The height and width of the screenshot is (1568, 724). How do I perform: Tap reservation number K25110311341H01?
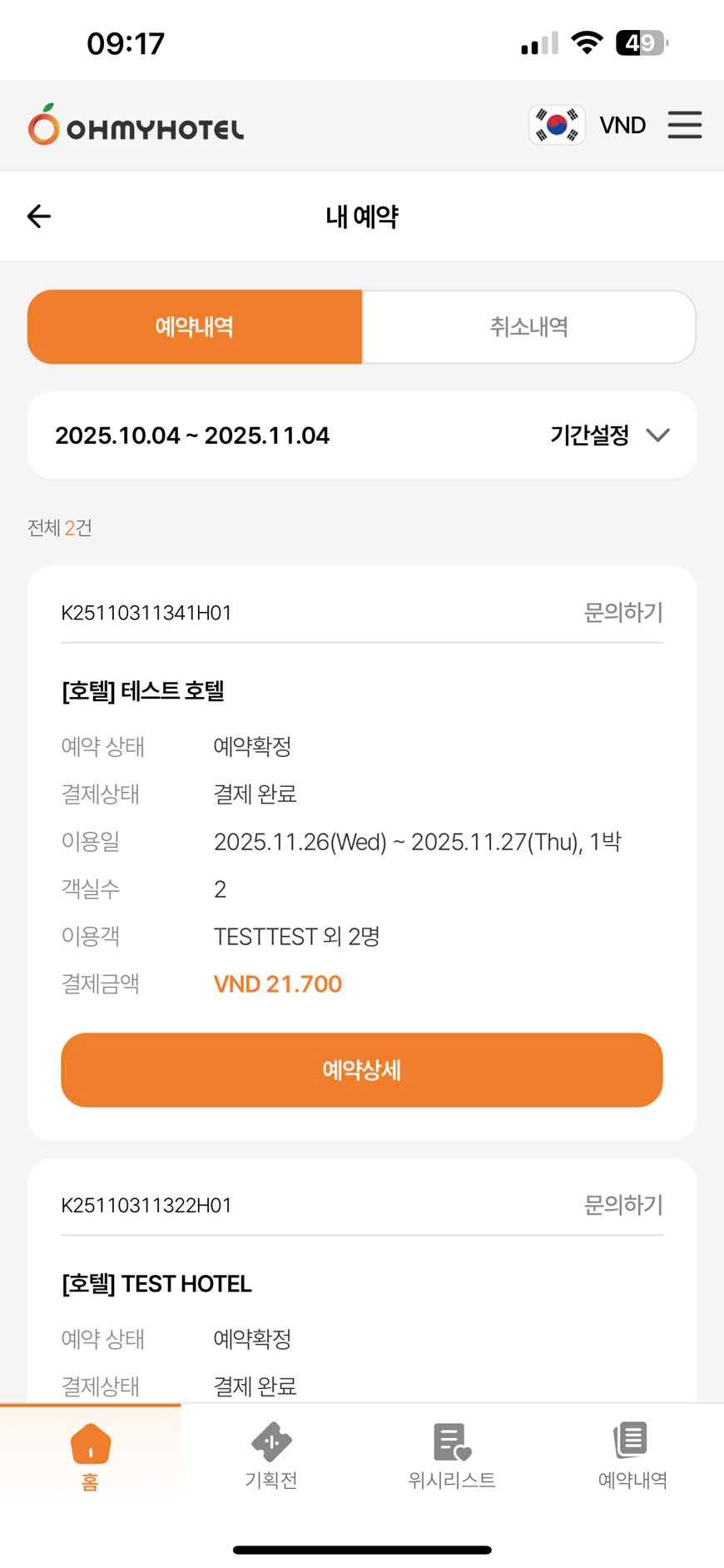(146, 613)
